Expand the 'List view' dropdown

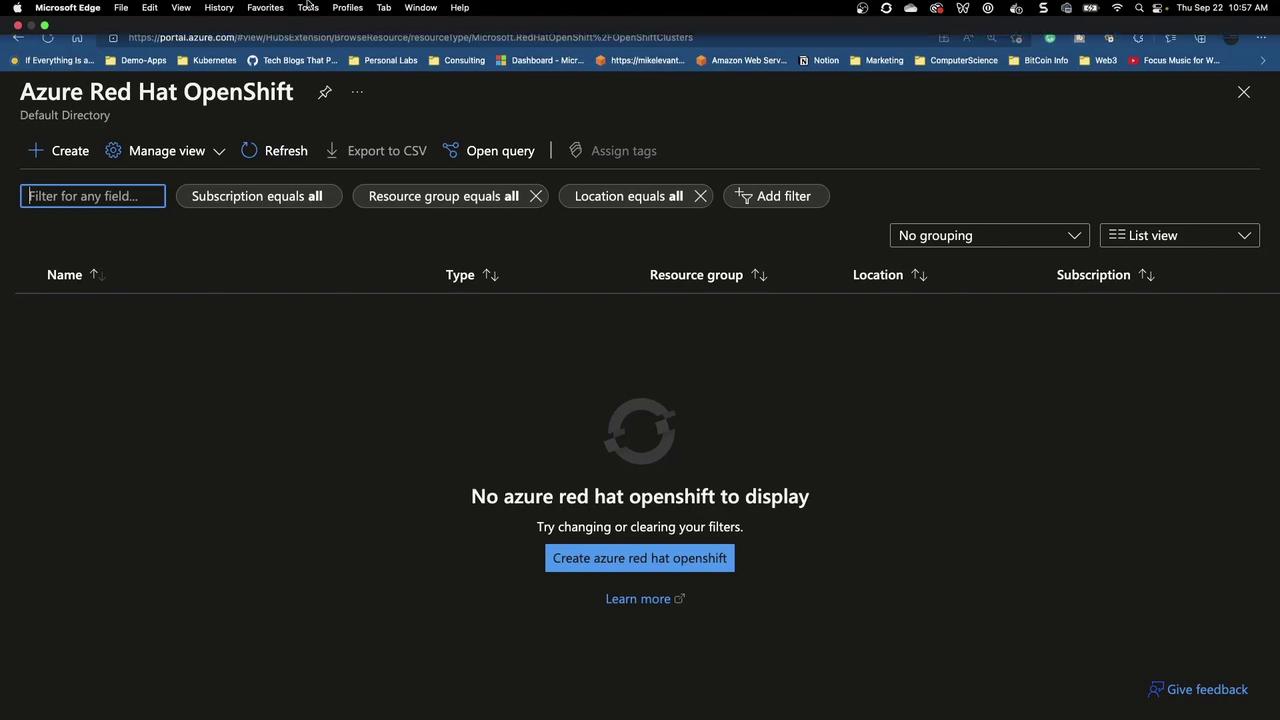1180,235
